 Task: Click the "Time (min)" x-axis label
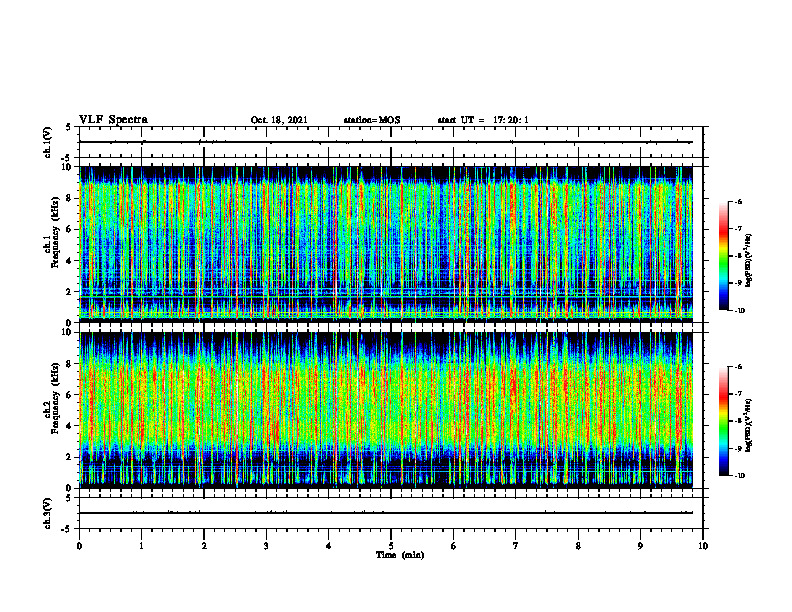point(400,555)
